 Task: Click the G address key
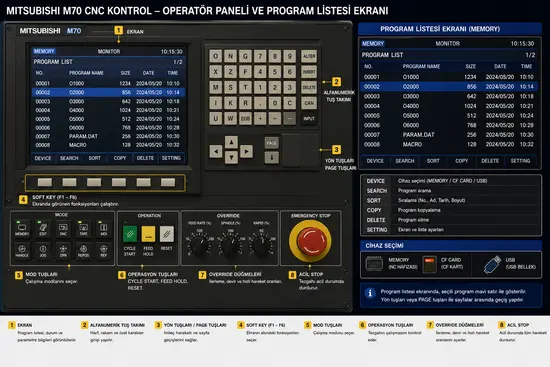[245, 56]
